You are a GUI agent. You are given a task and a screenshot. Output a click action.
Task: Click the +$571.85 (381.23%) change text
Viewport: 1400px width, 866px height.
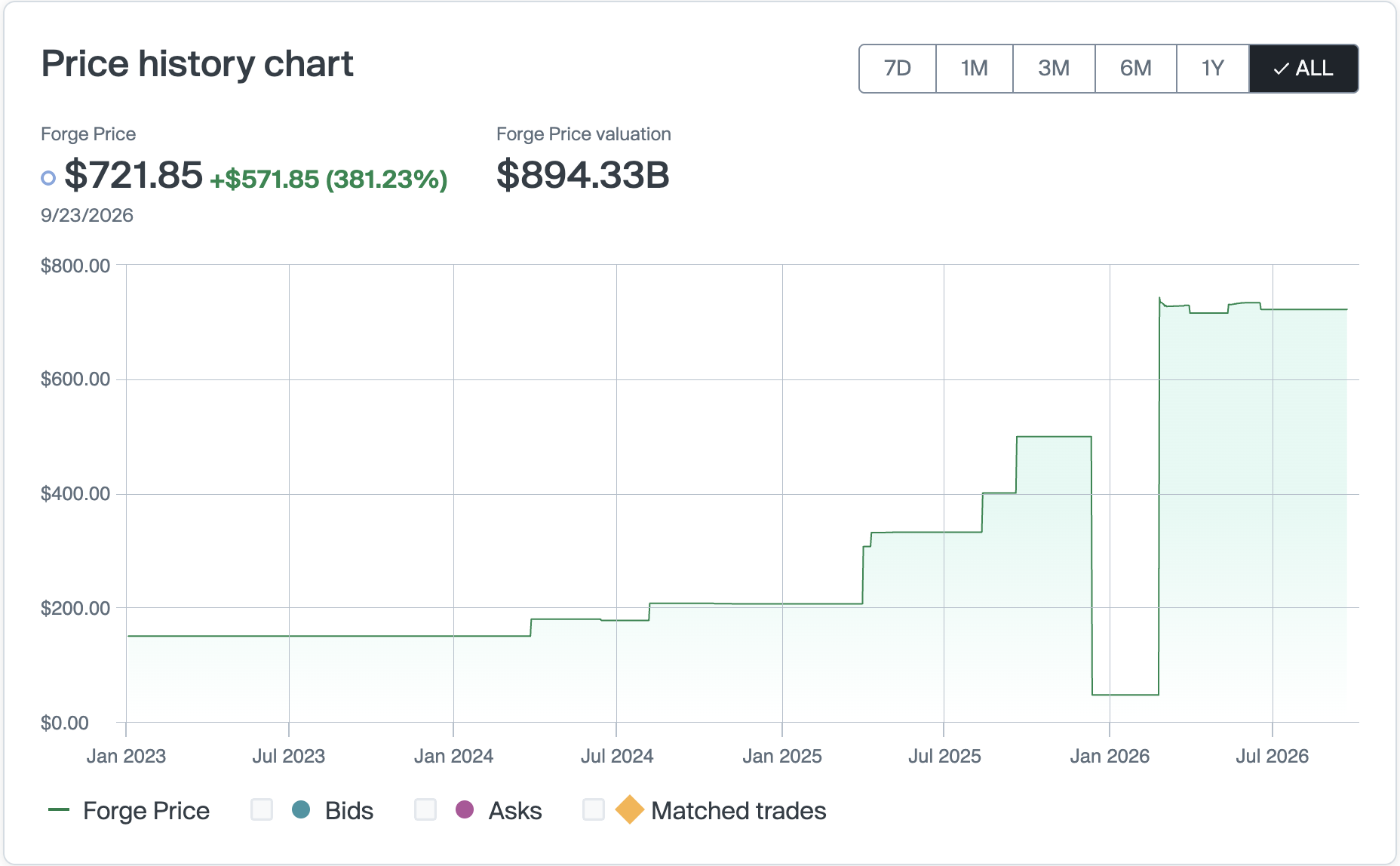(x=329, y=179)
